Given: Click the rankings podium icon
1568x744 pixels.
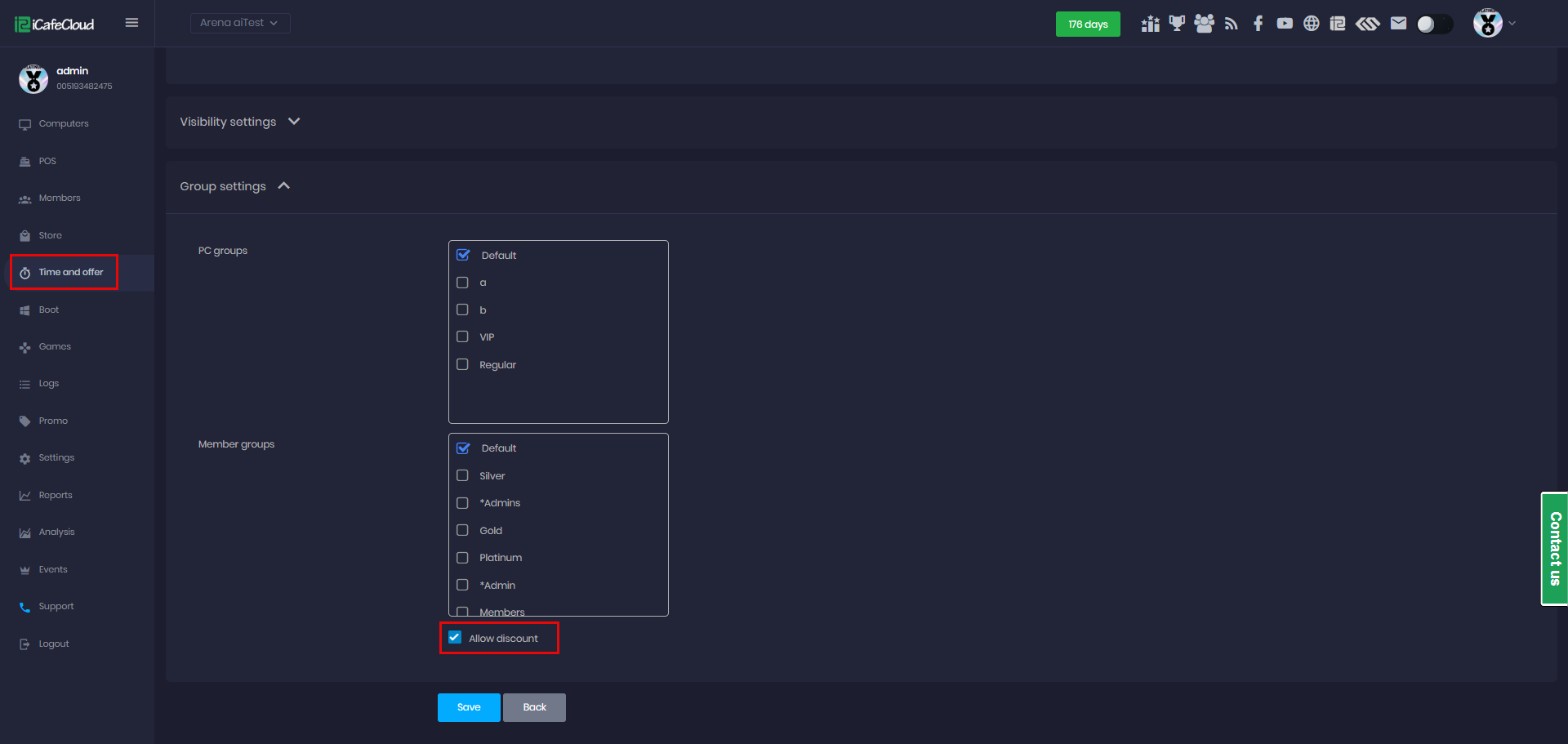Looking at the screenshot, I should pyautogui.click(x=1151, y=24).
